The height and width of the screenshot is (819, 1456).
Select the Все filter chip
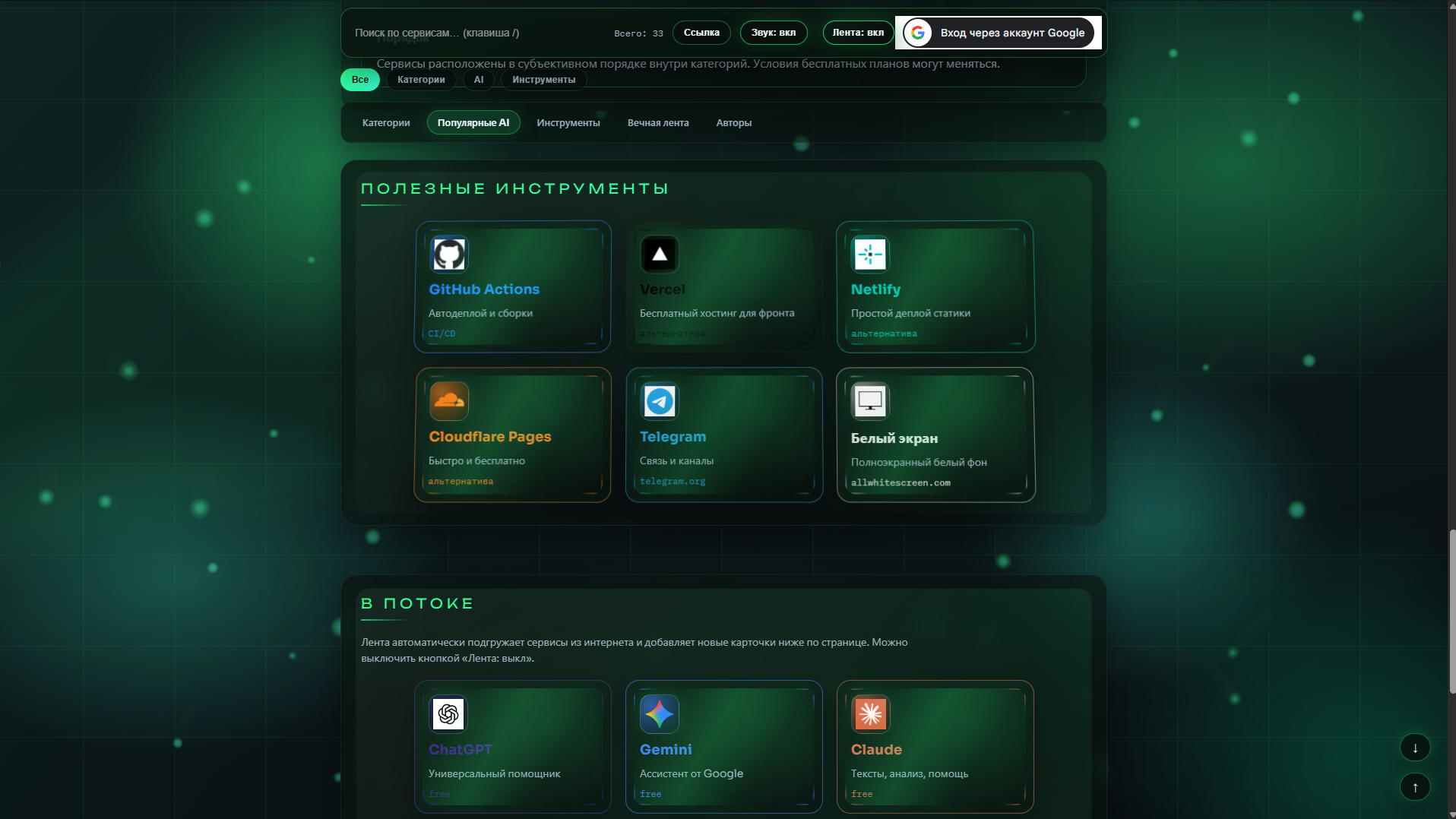point(359,79)
